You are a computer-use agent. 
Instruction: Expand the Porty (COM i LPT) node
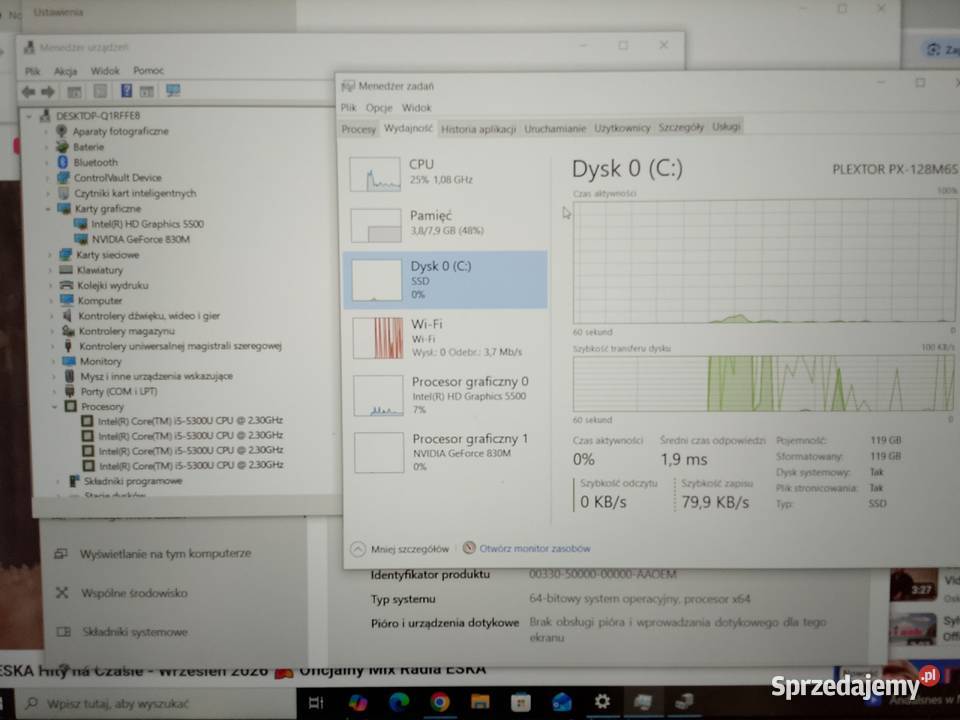pyautogui.click(x=54, y=391)
